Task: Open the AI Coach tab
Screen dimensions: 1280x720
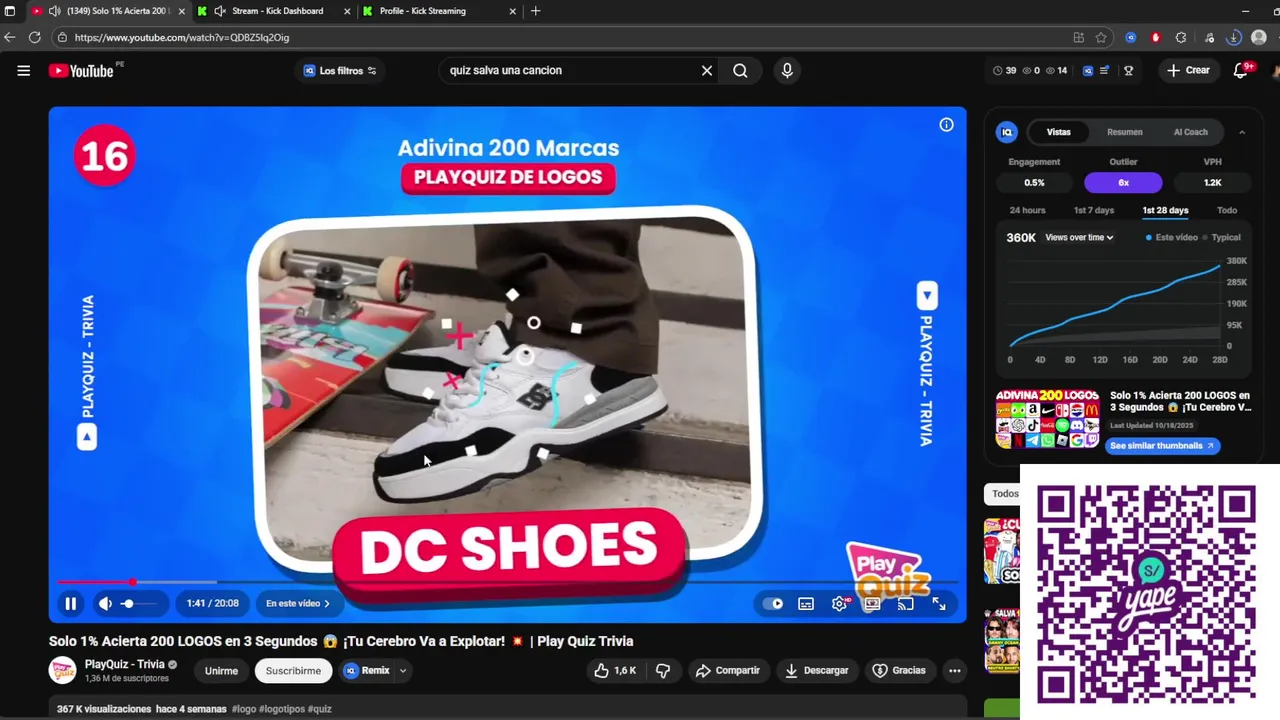Action: coord(1190,132)
